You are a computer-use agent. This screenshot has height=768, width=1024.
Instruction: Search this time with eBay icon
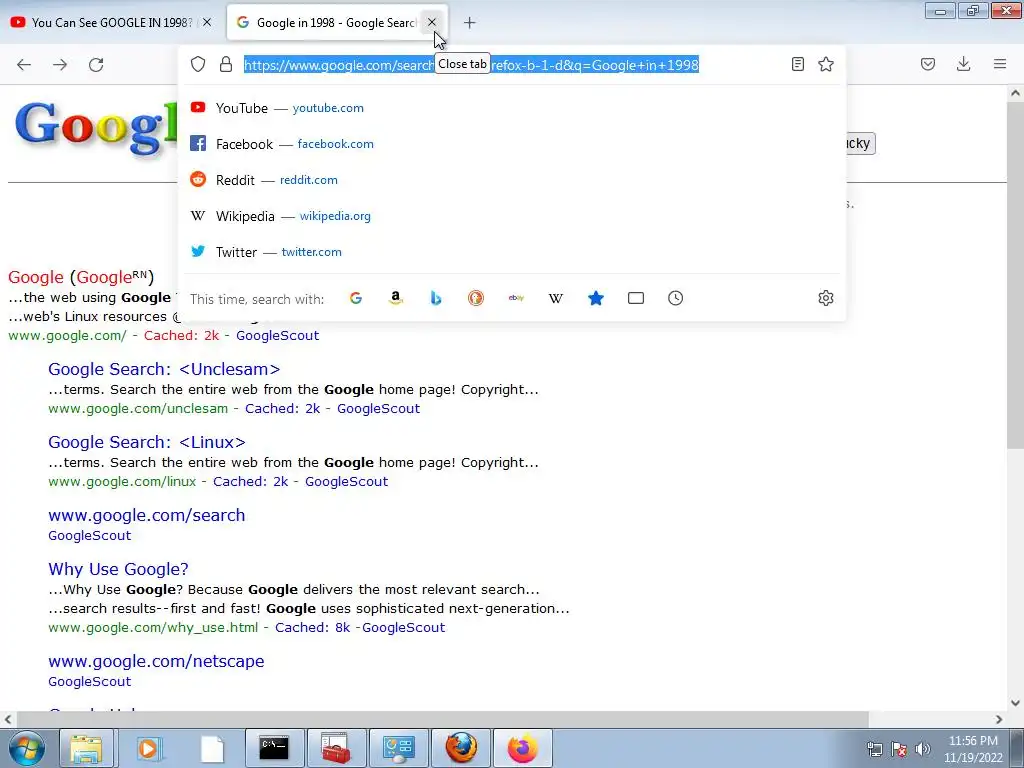point(516,298)
